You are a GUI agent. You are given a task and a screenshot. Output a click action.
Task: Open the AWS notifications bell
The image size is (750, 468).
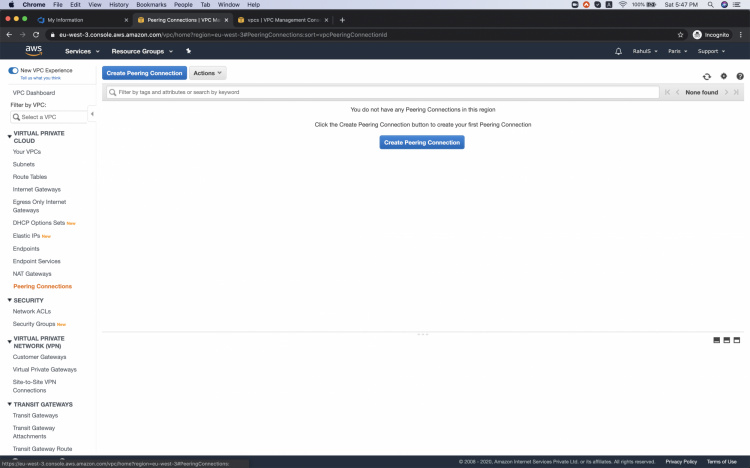tap(618, 51)
